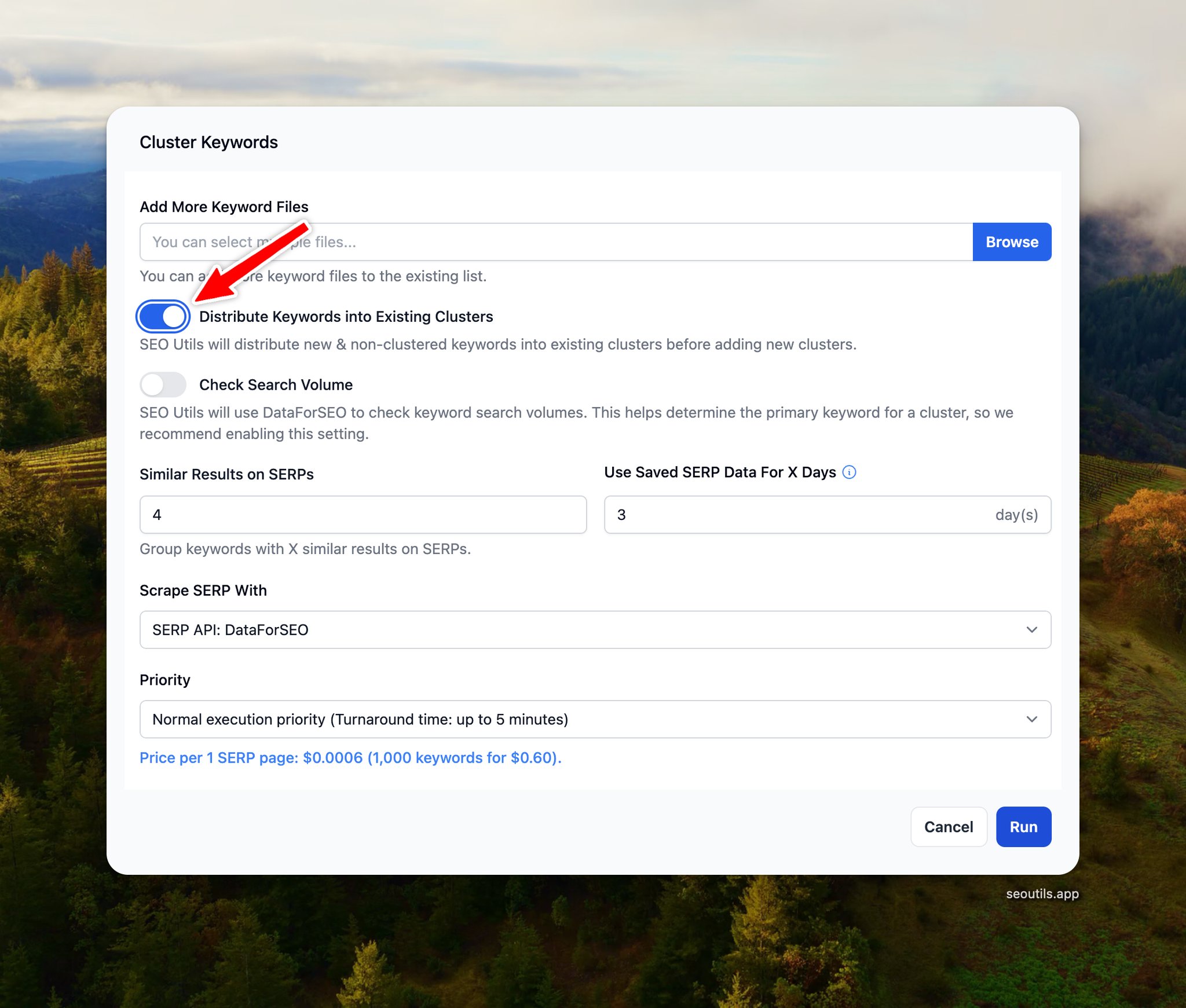Screen dimensions: 1186x1008
Task: Disable Distribute Keywords into Existing Clusters toggle
Action: [x=163, y=317]
